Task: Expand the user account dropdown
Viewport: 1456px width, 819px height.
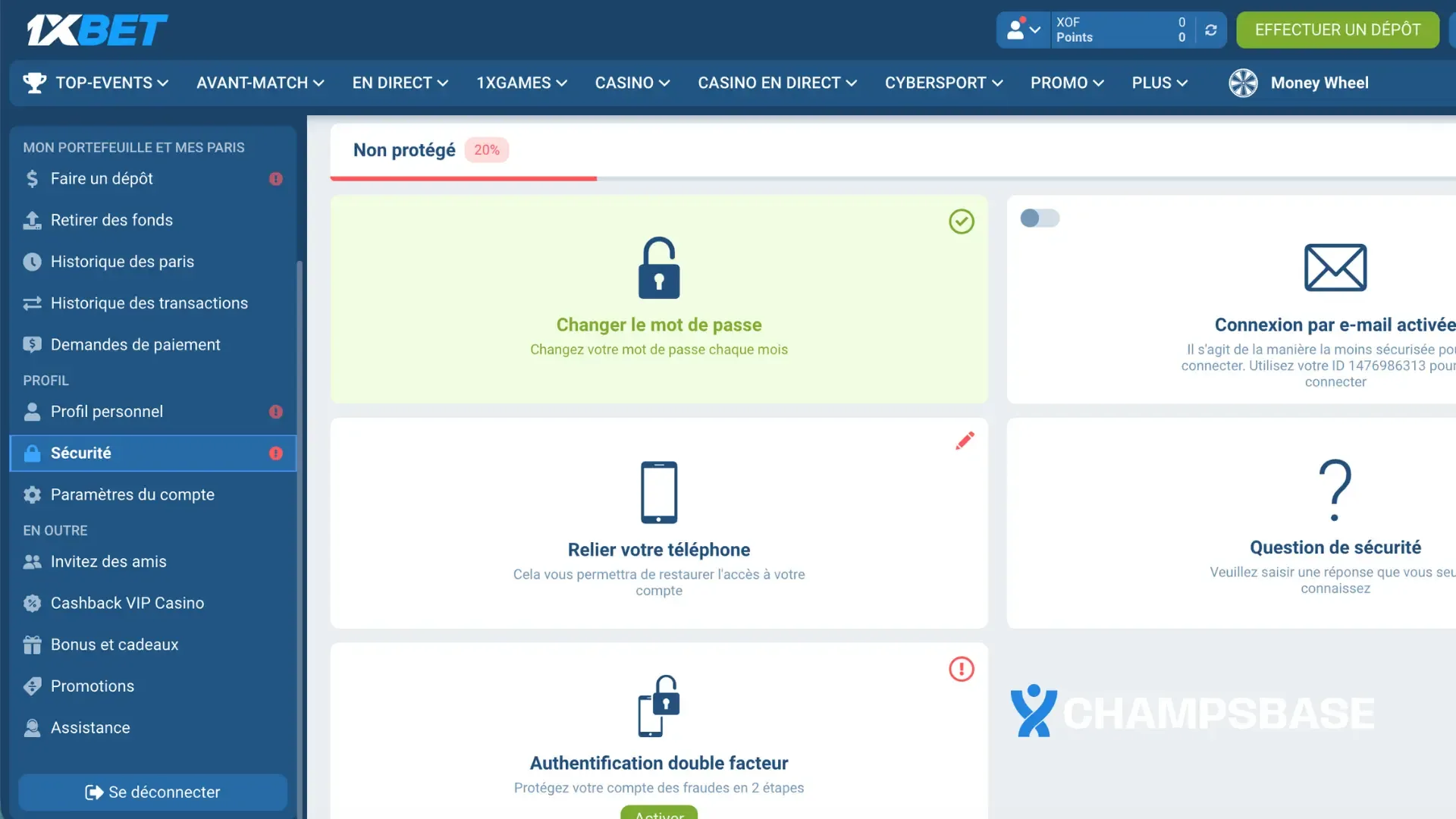Action: pyautogui.click(x=1023, y=30)
